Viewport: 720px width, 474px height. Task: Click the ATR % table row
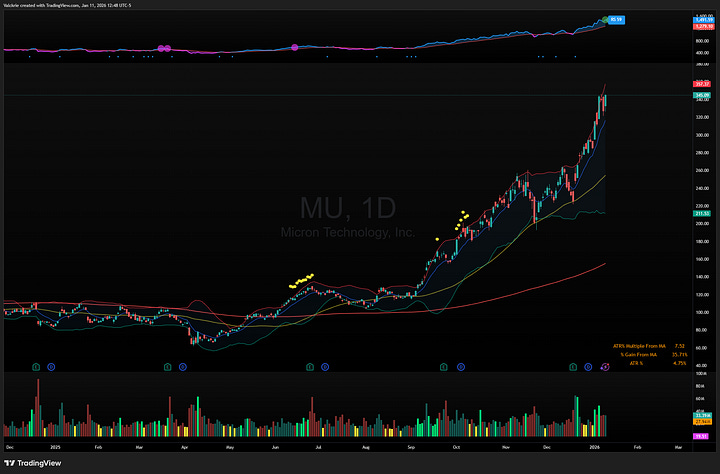[x=658, y=363]
